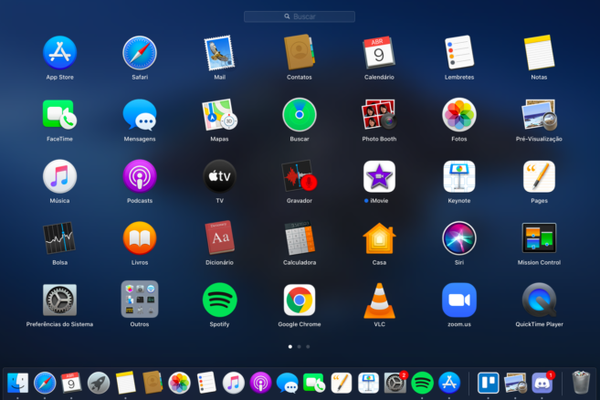Viewport: 600px width, 400px height.
Task: Launch VLC media player
Action: click(x=379, y=300)
